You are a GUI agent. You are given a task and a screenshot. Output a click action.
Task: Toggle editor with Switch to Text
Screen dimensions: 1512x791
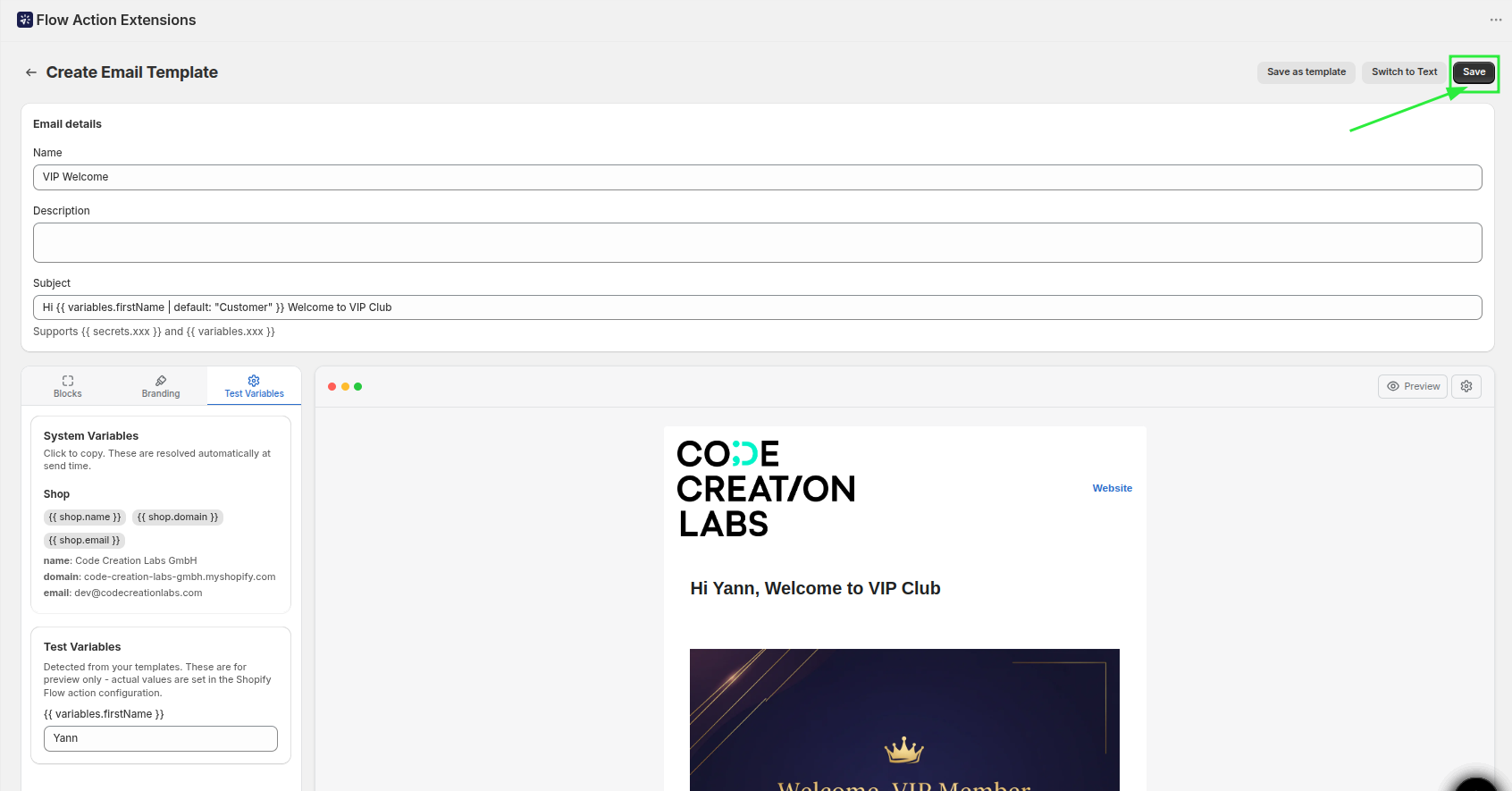point(1404,72)
